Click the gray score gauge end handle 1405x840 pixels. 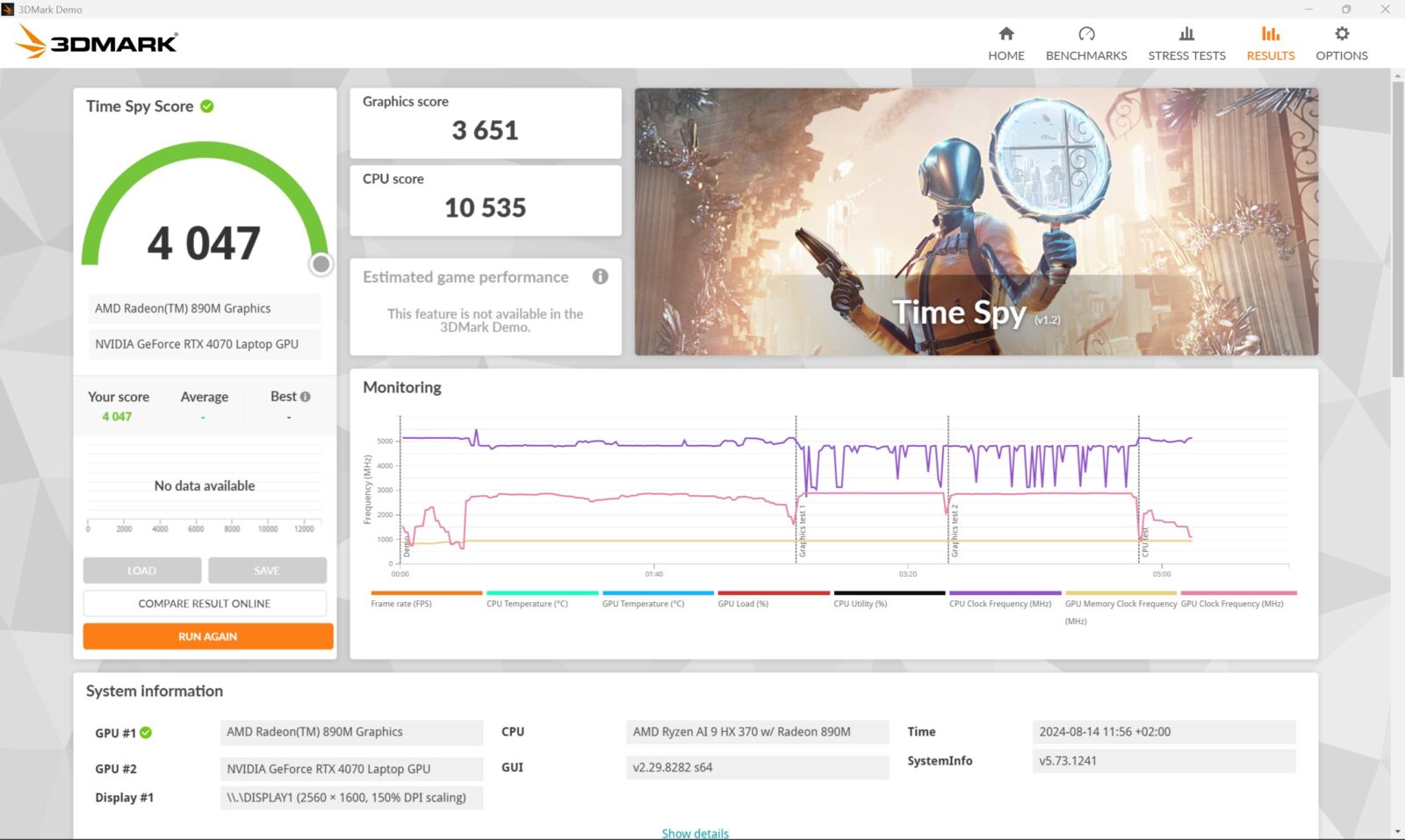click(321, 263)
